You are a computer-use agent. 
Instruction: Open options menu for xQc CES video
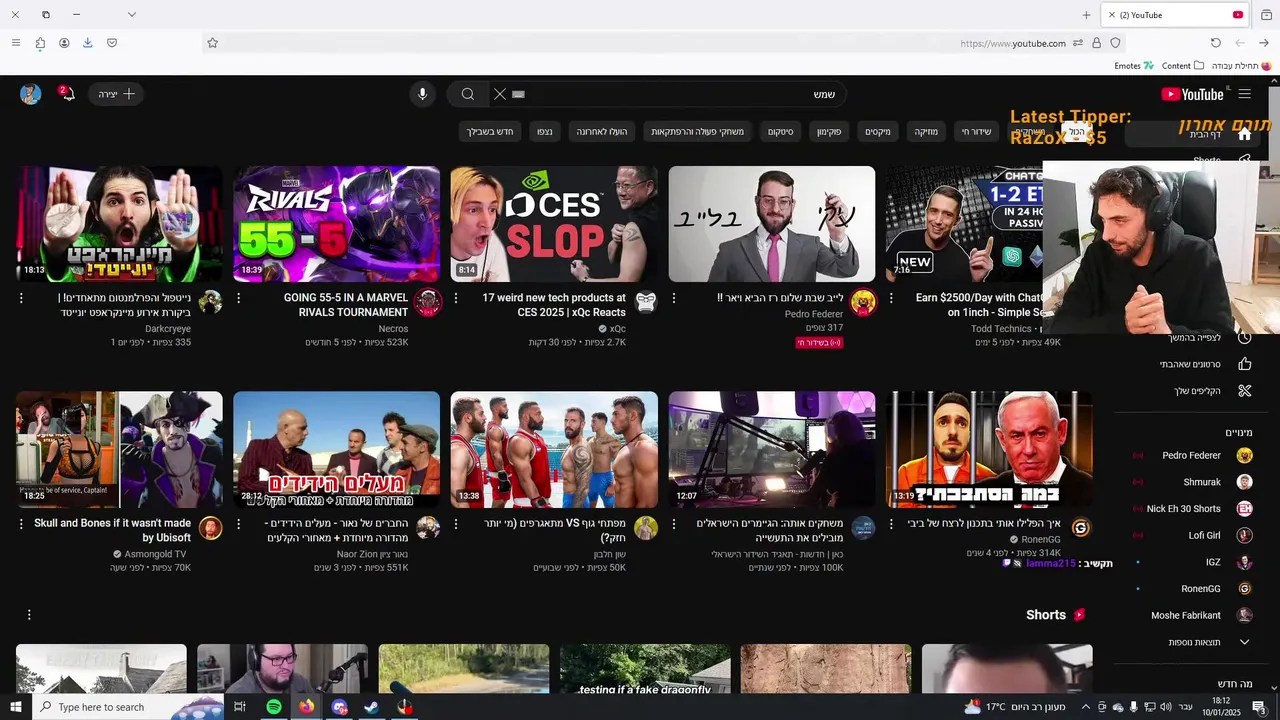(456, 298)
